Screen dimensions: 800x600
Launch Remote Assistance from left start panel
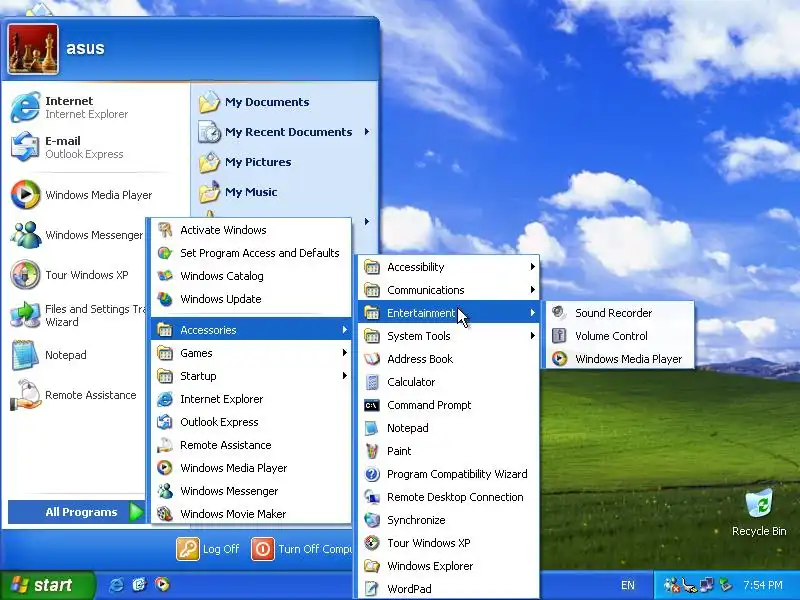coord(77,395)
